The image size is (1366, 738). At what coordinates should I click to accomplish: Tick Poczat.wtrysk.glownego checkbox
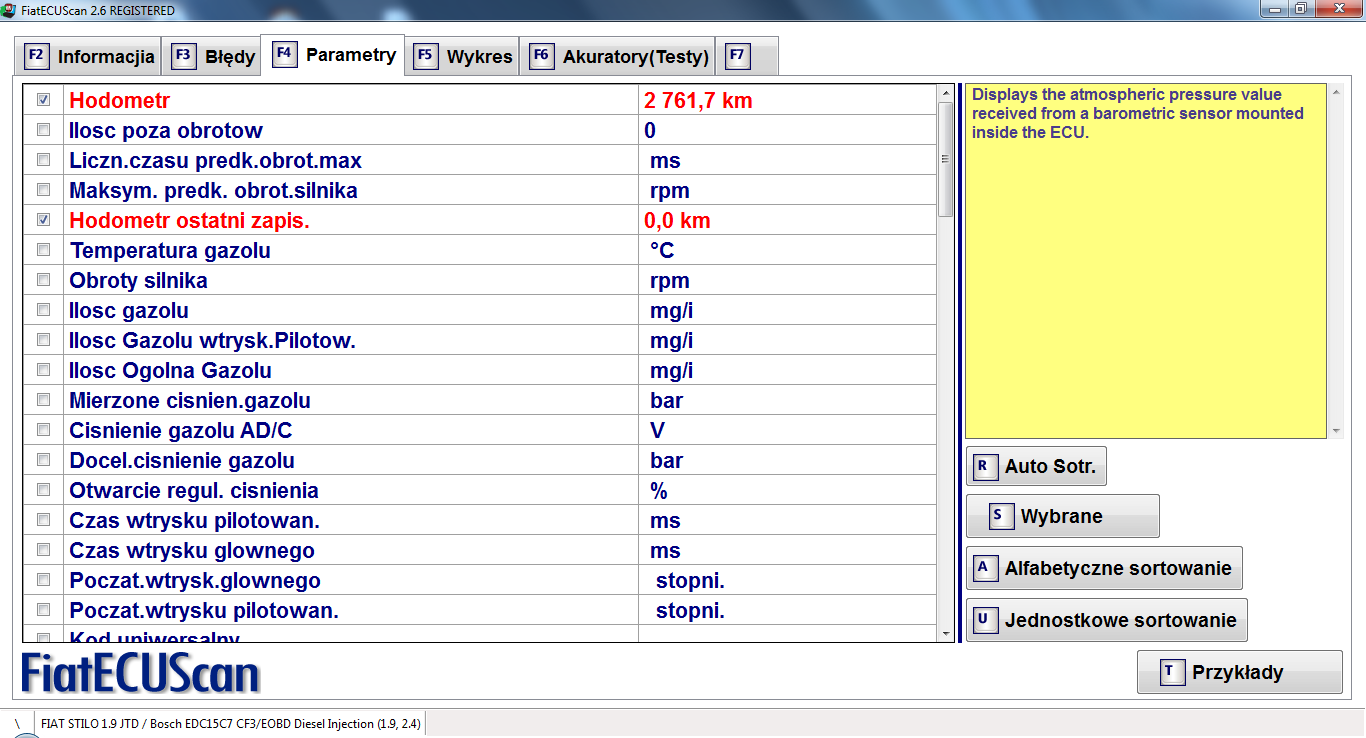(x=43, y=580)
